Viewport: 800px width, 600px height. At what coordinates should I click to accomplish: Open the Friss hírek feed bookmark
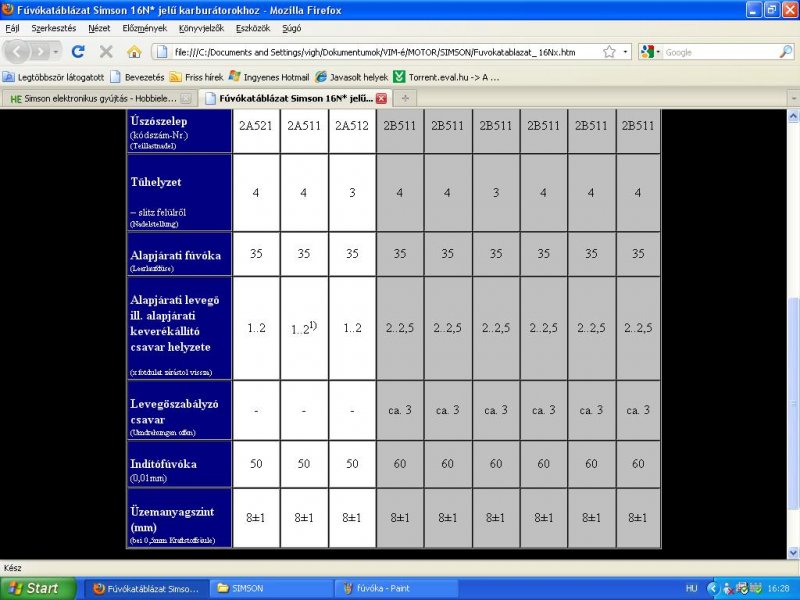196,77
